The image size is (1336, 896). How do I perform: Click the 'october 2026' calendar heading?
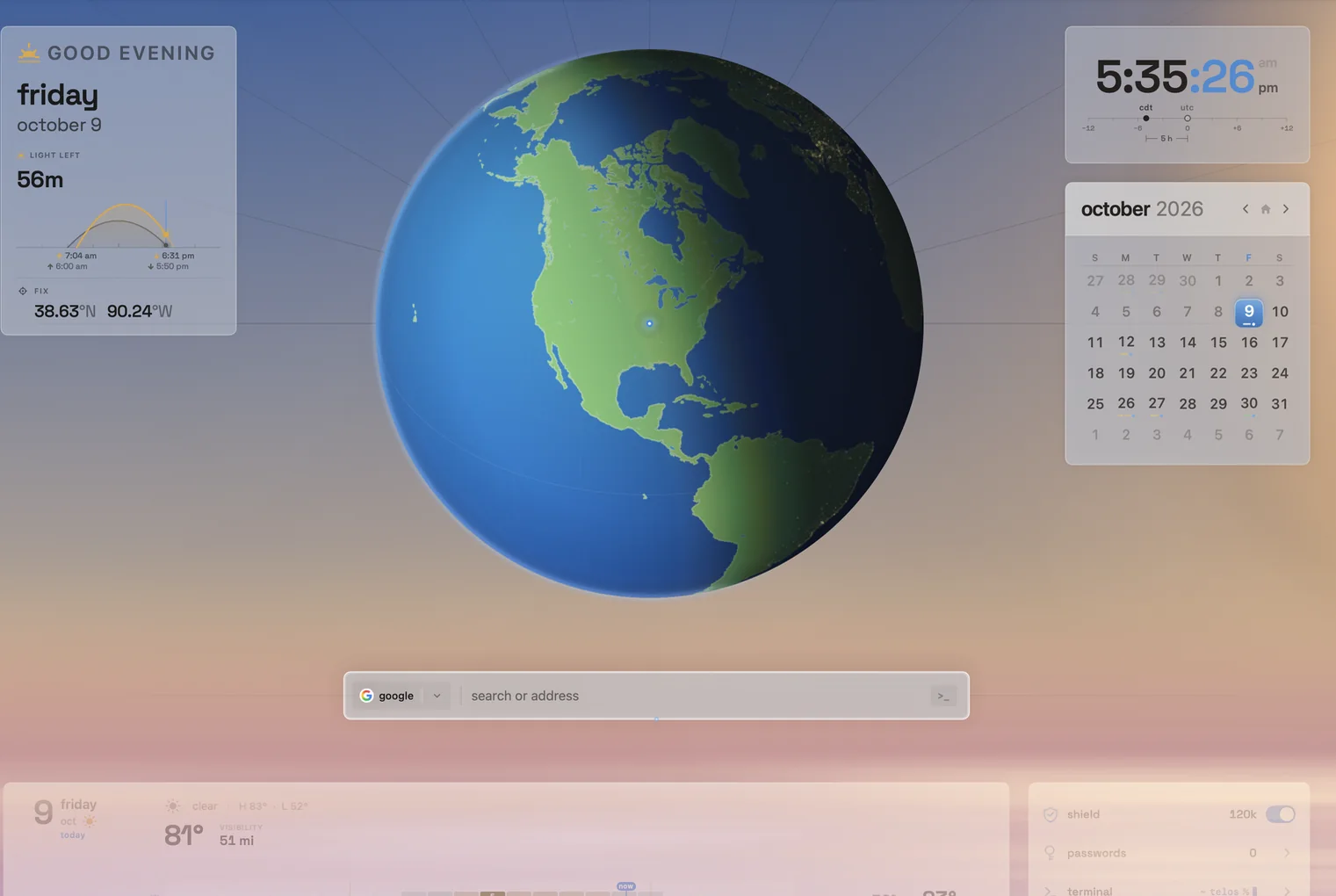pos(1142,209)
